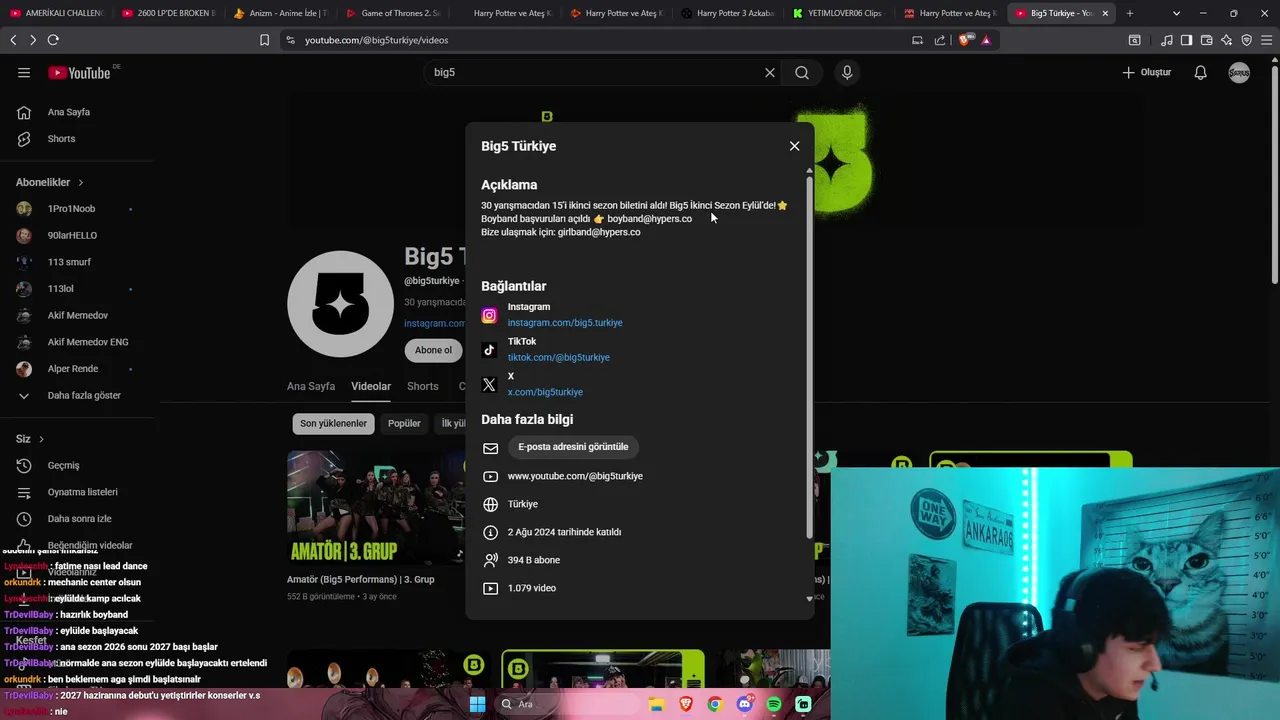Click the envelope email icon
1280x720 pixels.
coord(490,448)
